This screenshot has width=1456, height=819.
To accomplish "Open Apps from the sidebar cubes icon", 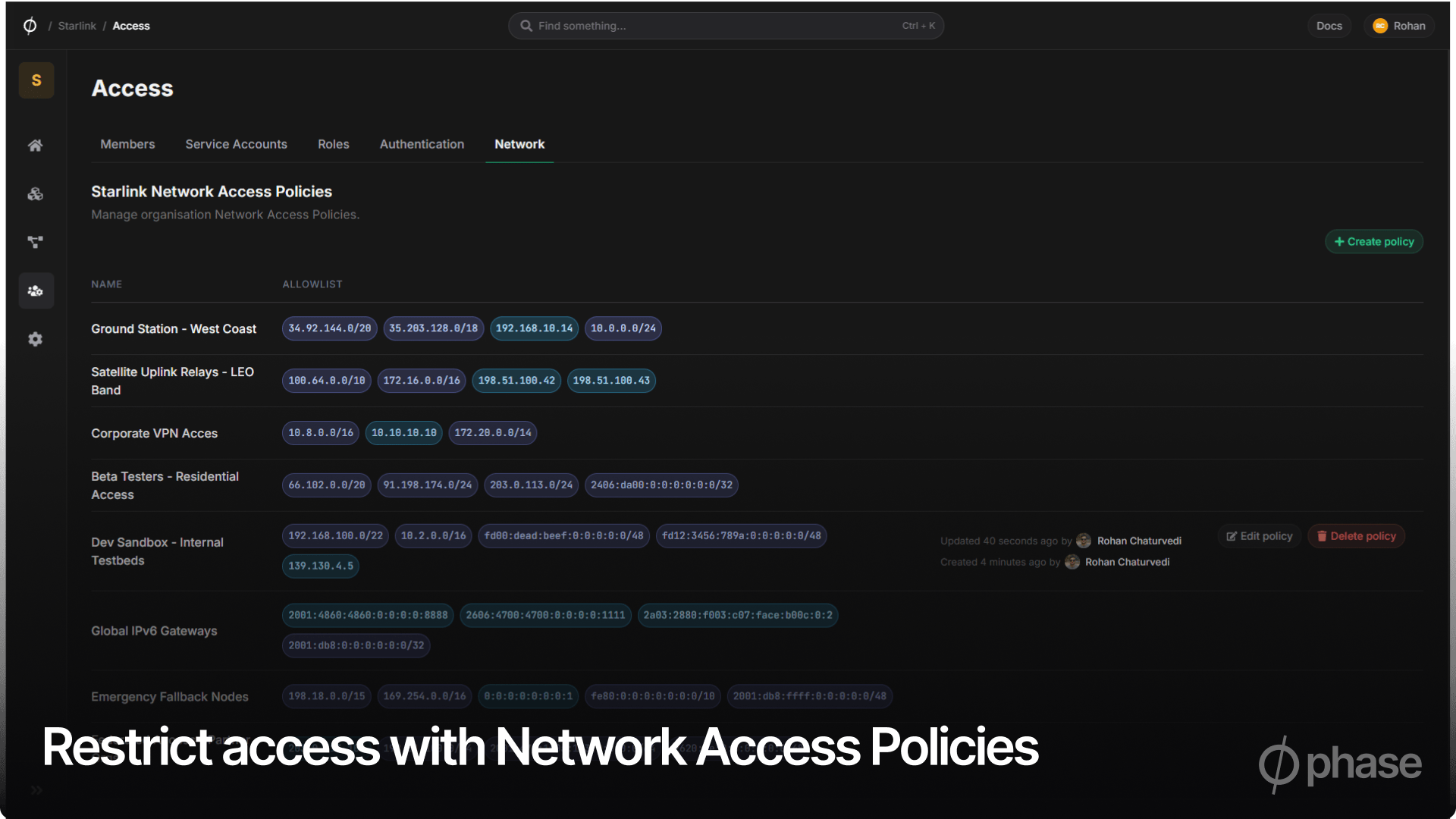I will pyautogui.click(x=36, y=194).
